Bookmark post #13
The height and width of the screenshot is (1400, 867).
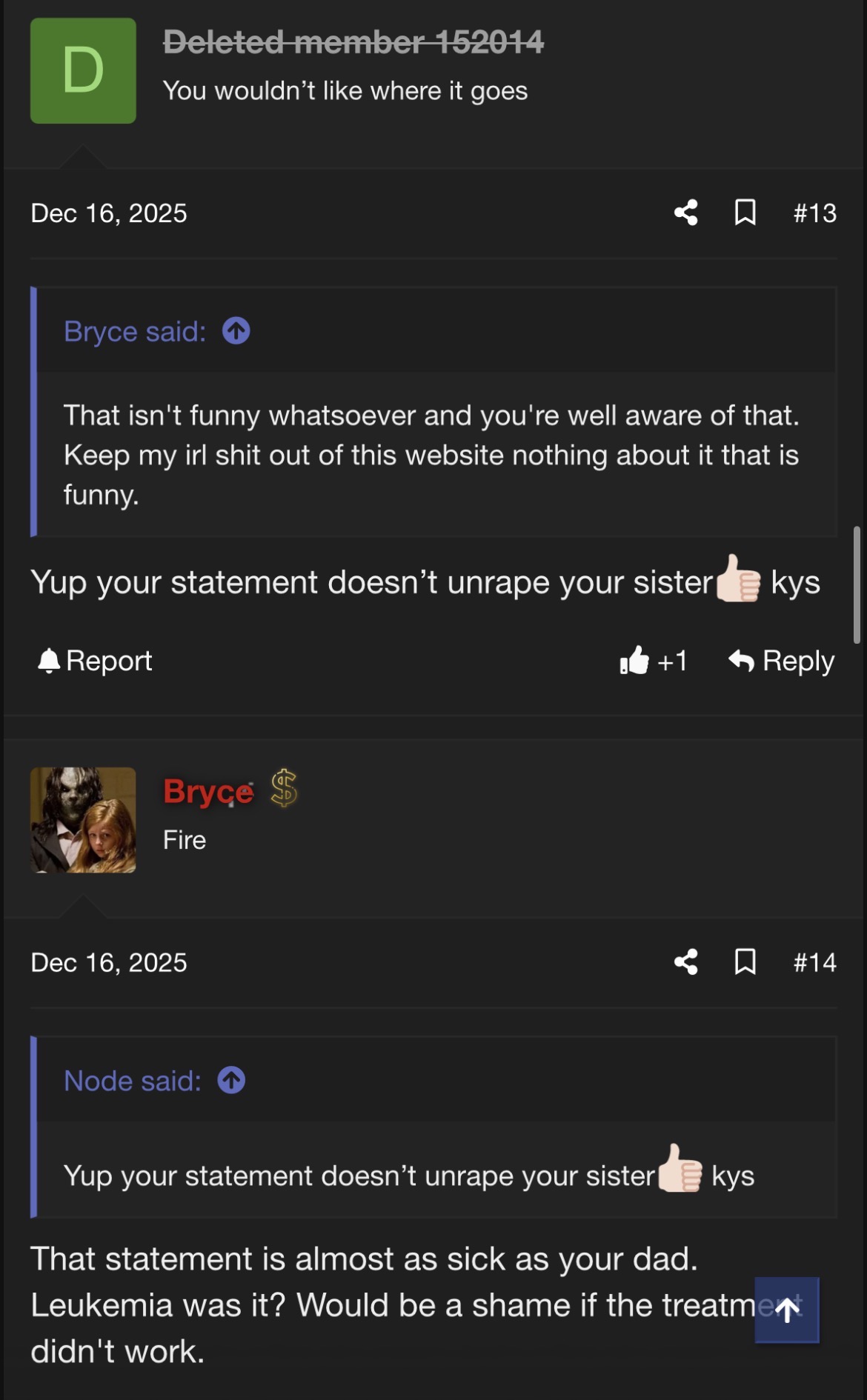745,213
